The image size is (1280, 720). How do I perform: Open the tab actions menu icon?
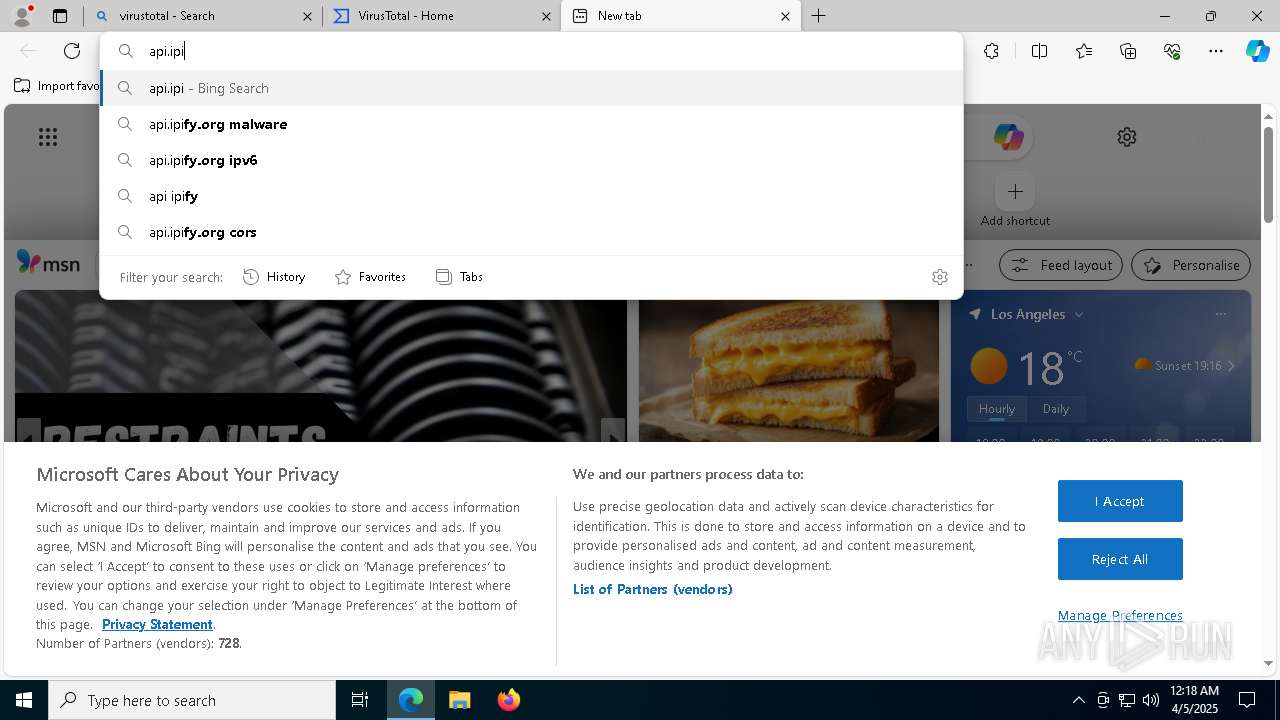click(x=60, y=16)
